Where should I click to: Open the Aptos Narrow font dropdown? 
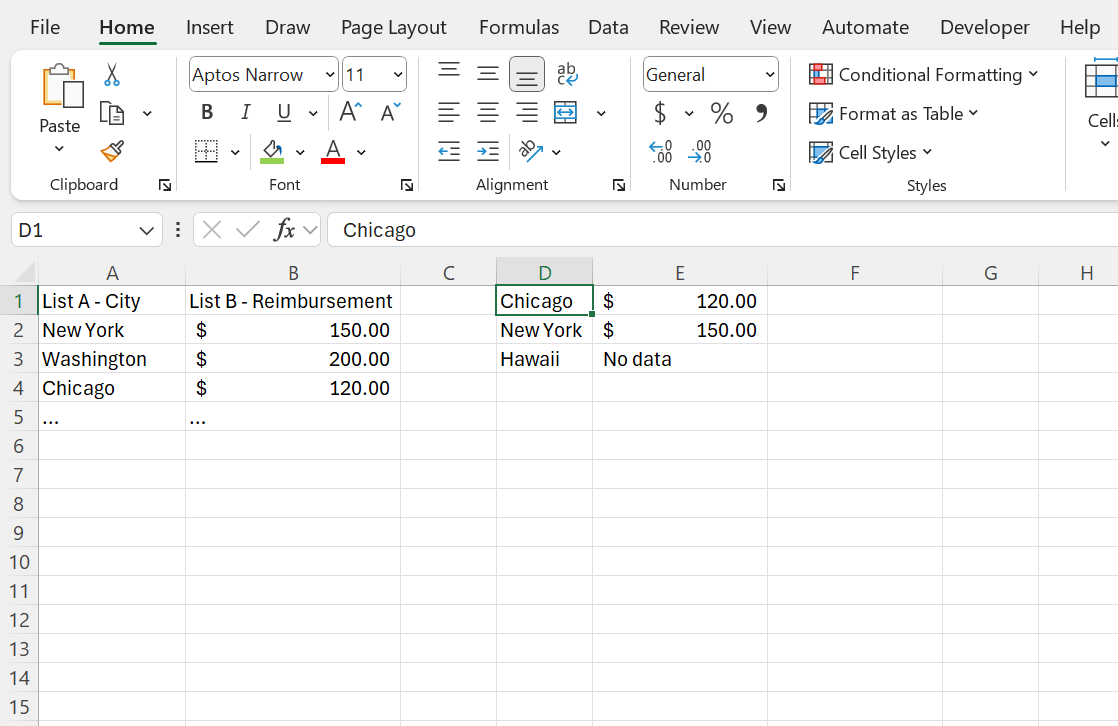coord(330,74)
